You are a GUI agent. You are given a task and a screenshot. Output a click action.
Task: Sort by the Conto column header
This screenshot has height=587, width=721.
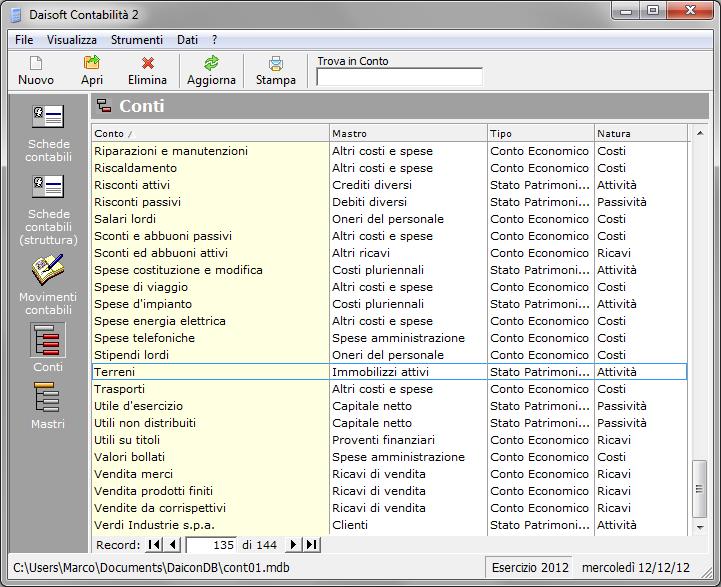tap(209, 133)
